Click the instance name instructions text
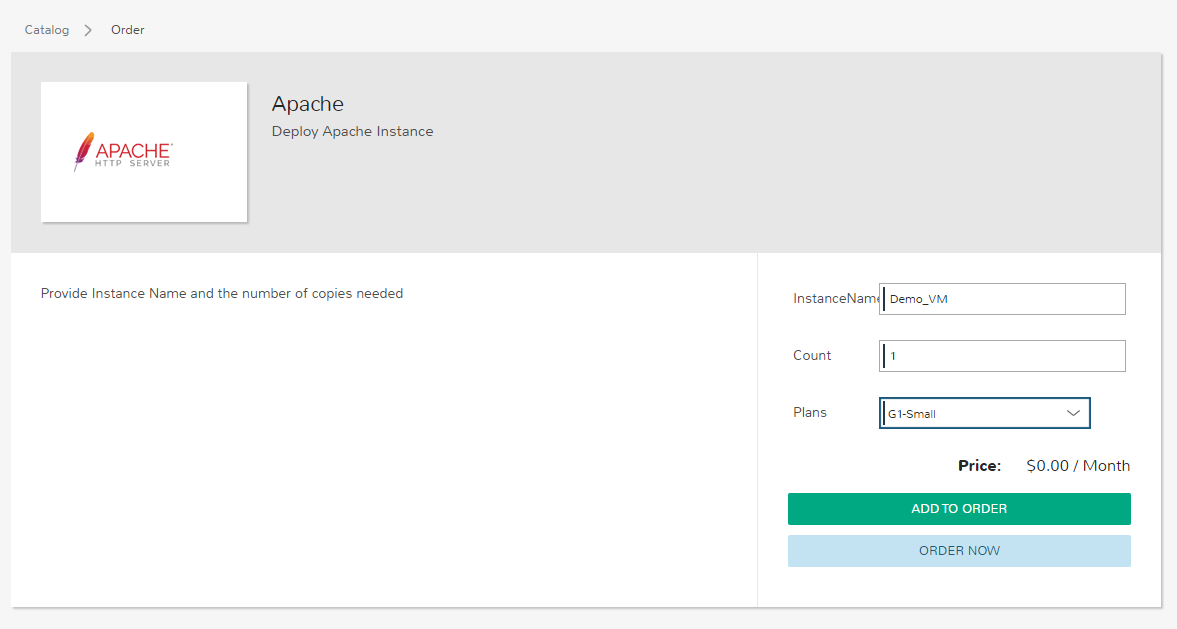 pyautogui.click(x=221, y=293)
